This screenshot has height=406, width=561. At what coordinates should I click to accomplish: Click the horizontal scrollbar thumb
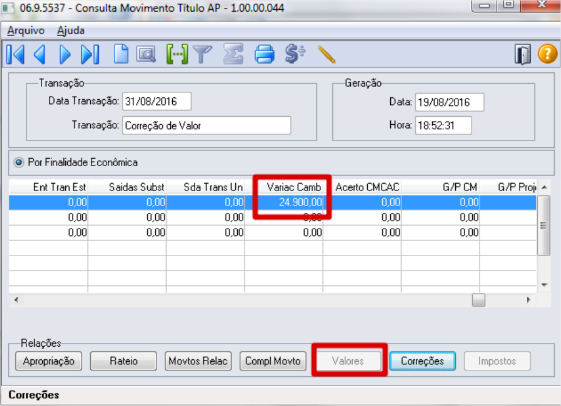478,300
